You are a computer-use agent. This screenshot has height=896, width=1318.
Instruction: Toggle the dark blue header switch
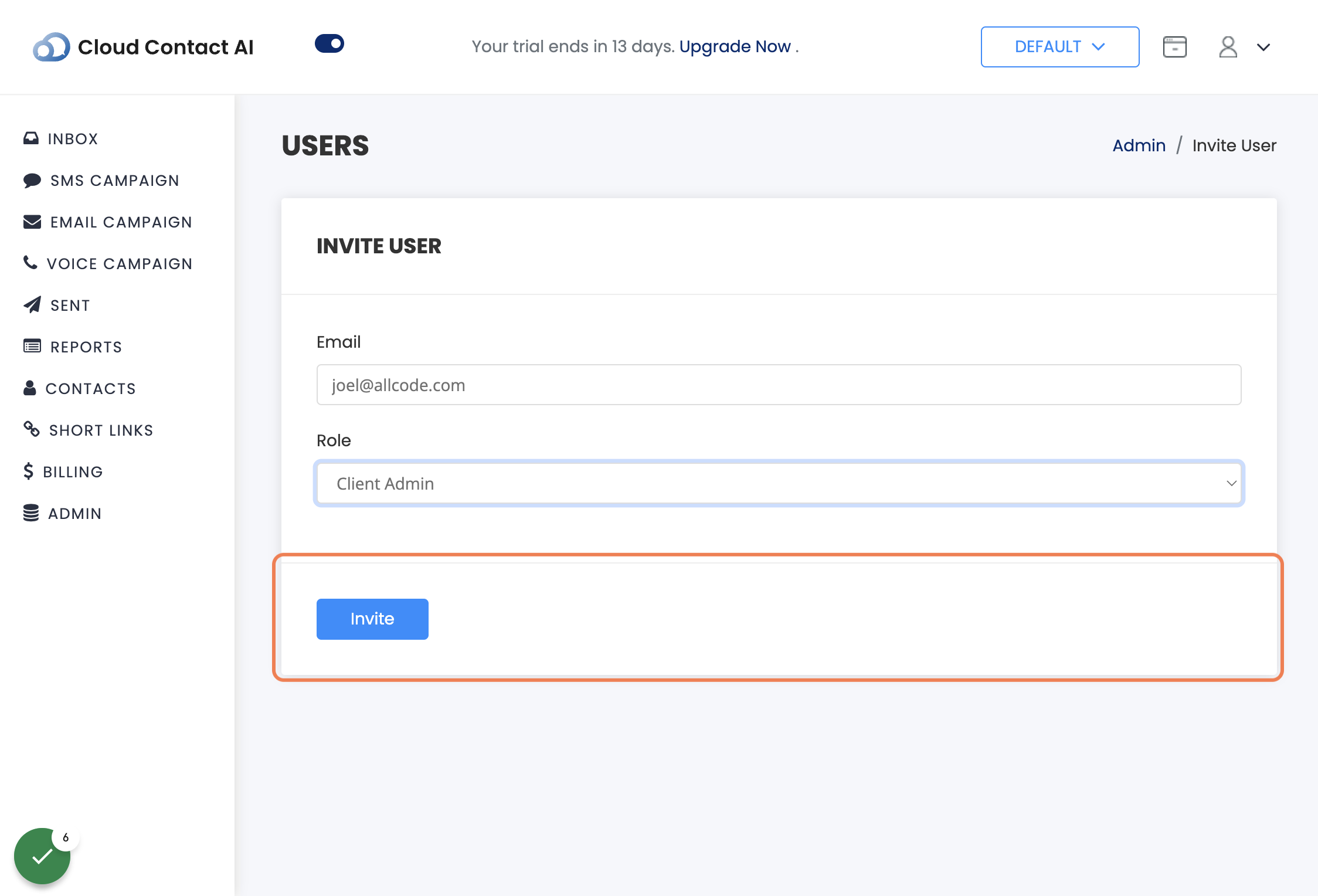(x=329, y=43)
